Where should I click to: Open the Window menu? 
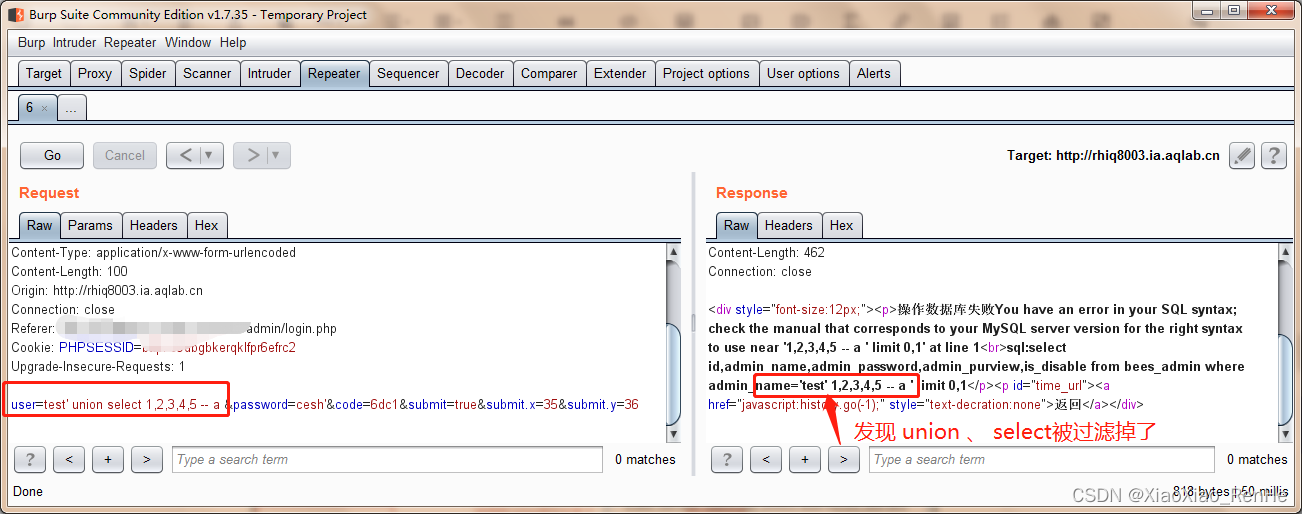point(188,42)
